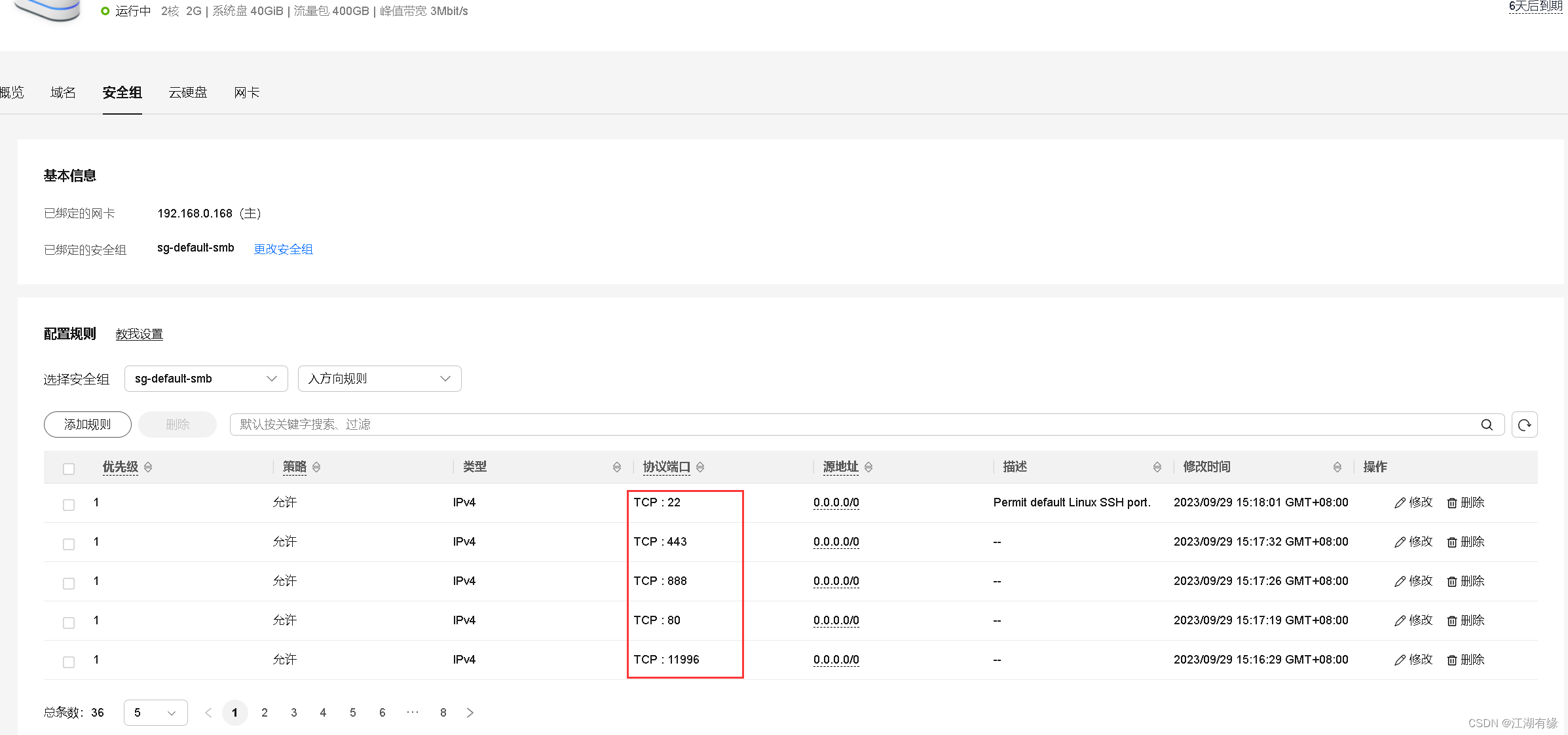Switch to the 云硬盘 tab
Image resolution: width=1568 pixels, height=735 pixels.
click(x=188, y=92)
